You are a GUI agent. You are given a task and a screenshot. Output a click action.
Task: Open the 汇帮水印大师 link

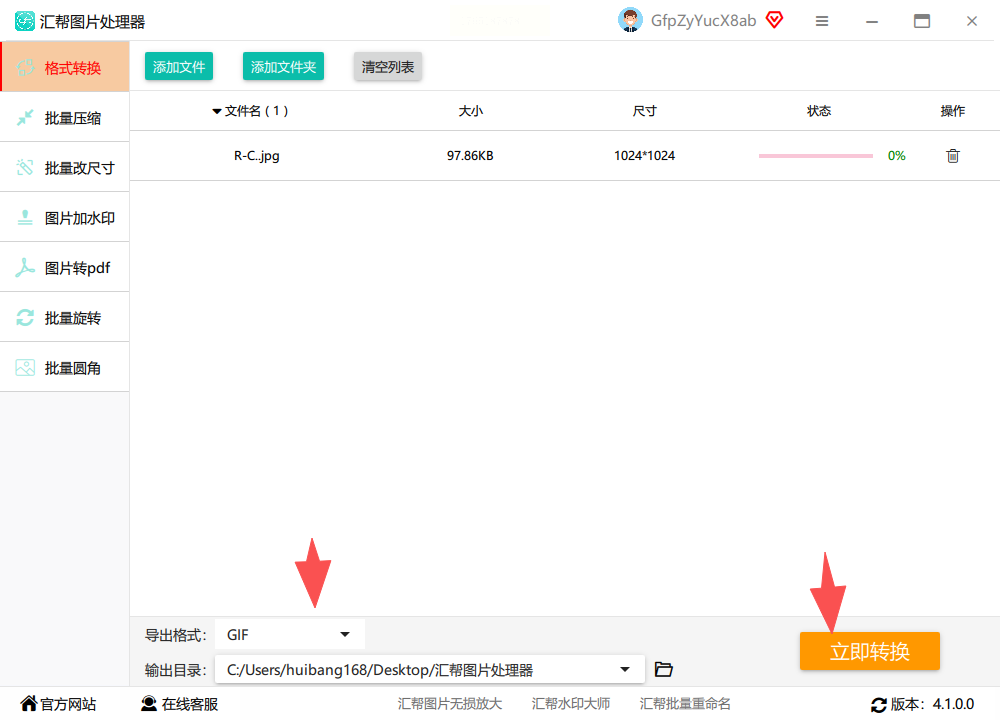tap(571, 703)
